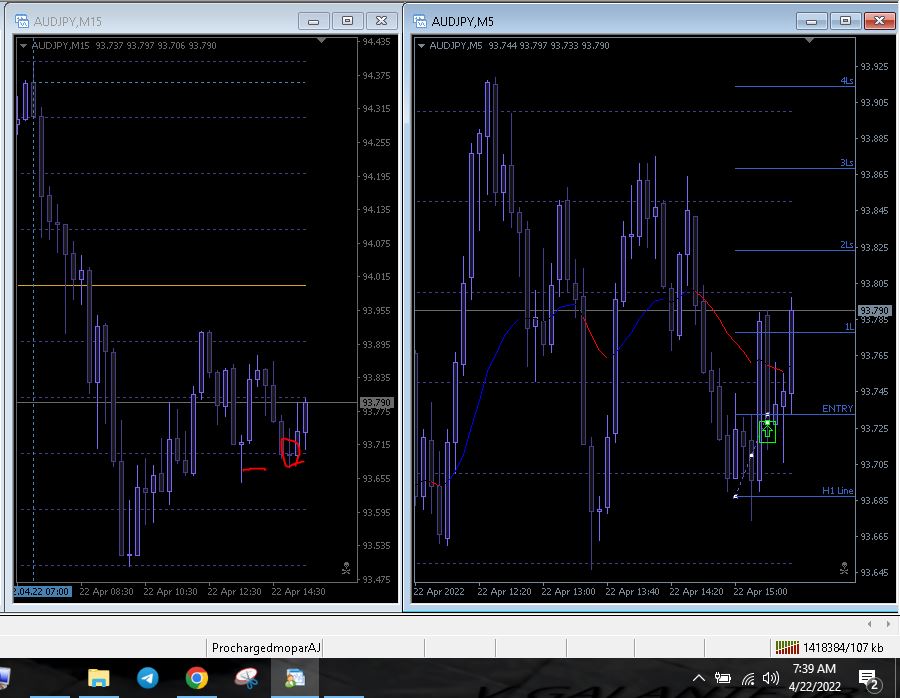Expand the AUDJPY,M15 chart header triangle

click(23, 45)
